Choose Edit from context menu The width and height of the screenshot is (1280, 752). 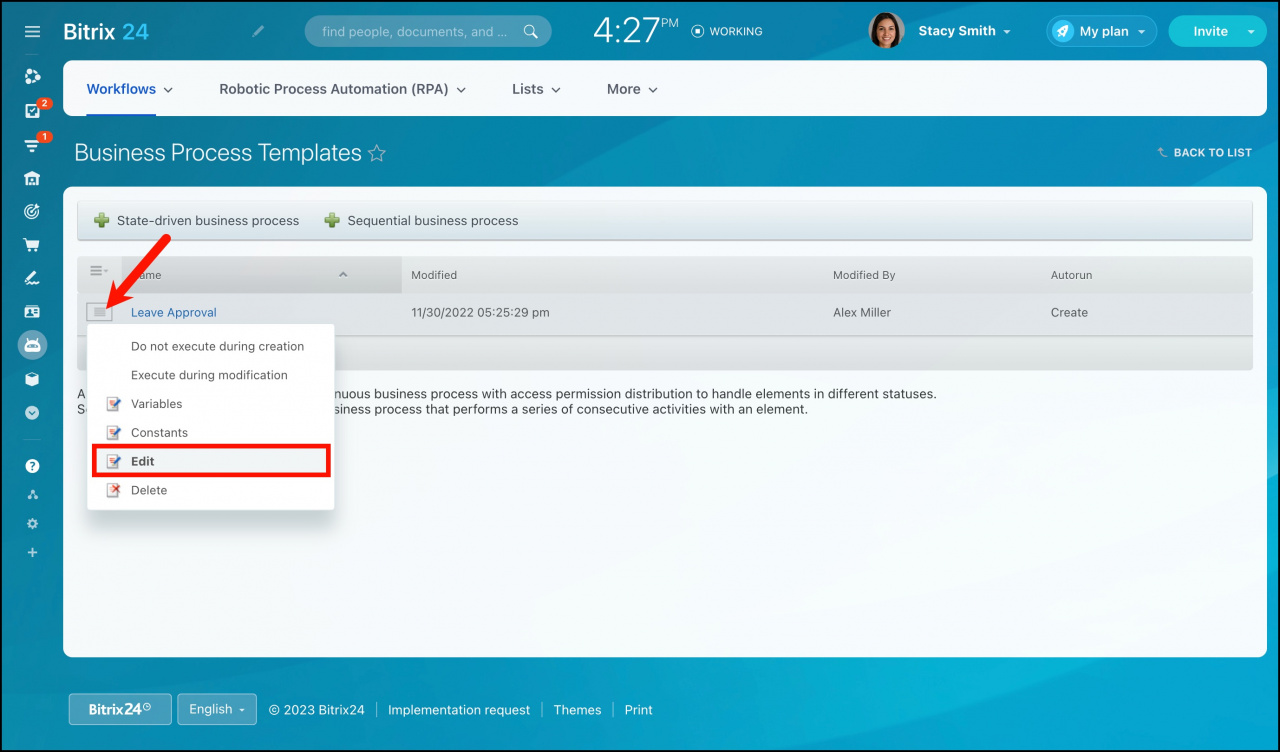[x=211, y=461]
